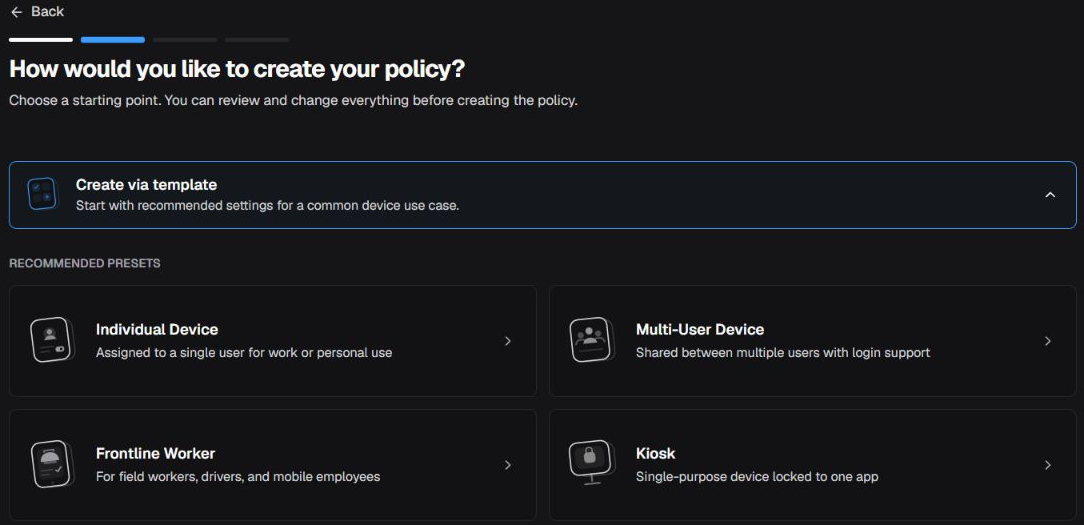Image resolution: width=1084 pixels, height=525 pixels.
Task: Click the 'How would you like' heading
Action: click(237, 70)
